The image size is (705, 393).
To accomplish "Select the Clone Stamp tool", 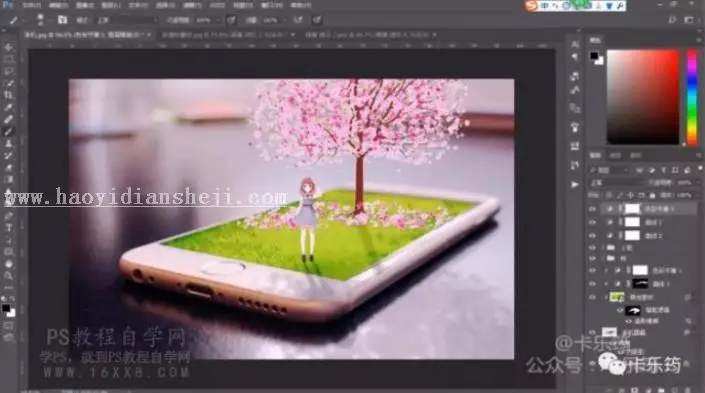I will point(9,144).
